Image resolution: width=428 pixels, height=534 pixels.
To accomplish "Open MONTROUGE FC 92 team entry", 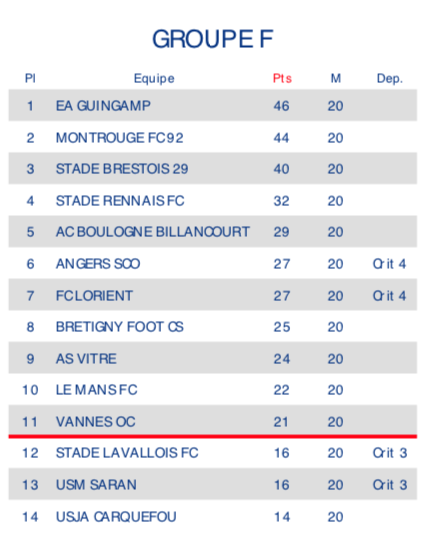I will (x=120, y=138).
